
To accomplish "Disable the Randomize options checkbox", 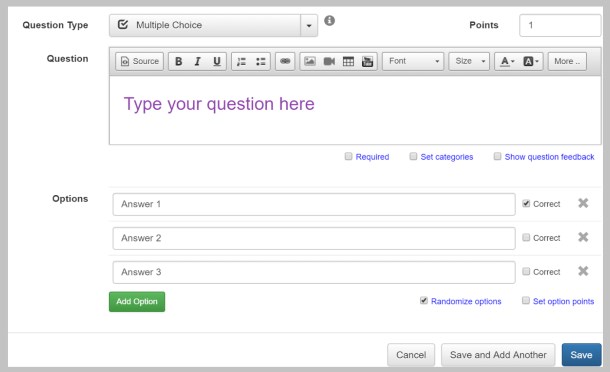I will (424, 300).
